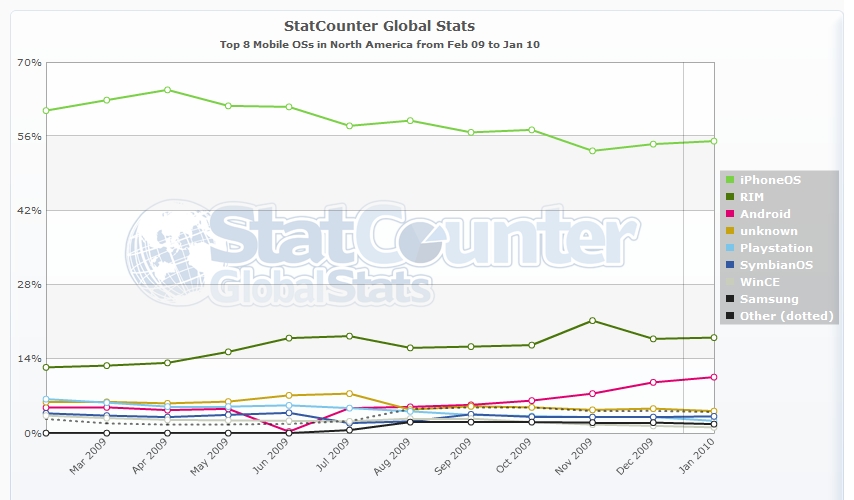
Task: Click the 56% y-axis label
Action: click(29, 136)
